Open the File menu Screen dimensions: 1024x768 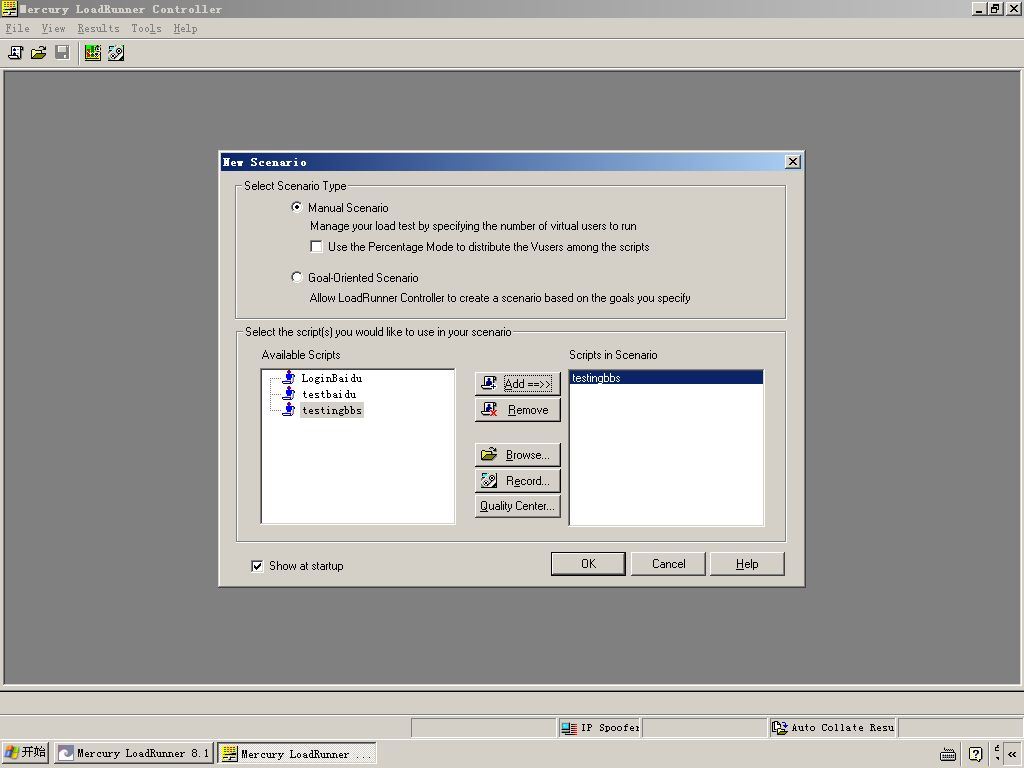click(18, 28)
